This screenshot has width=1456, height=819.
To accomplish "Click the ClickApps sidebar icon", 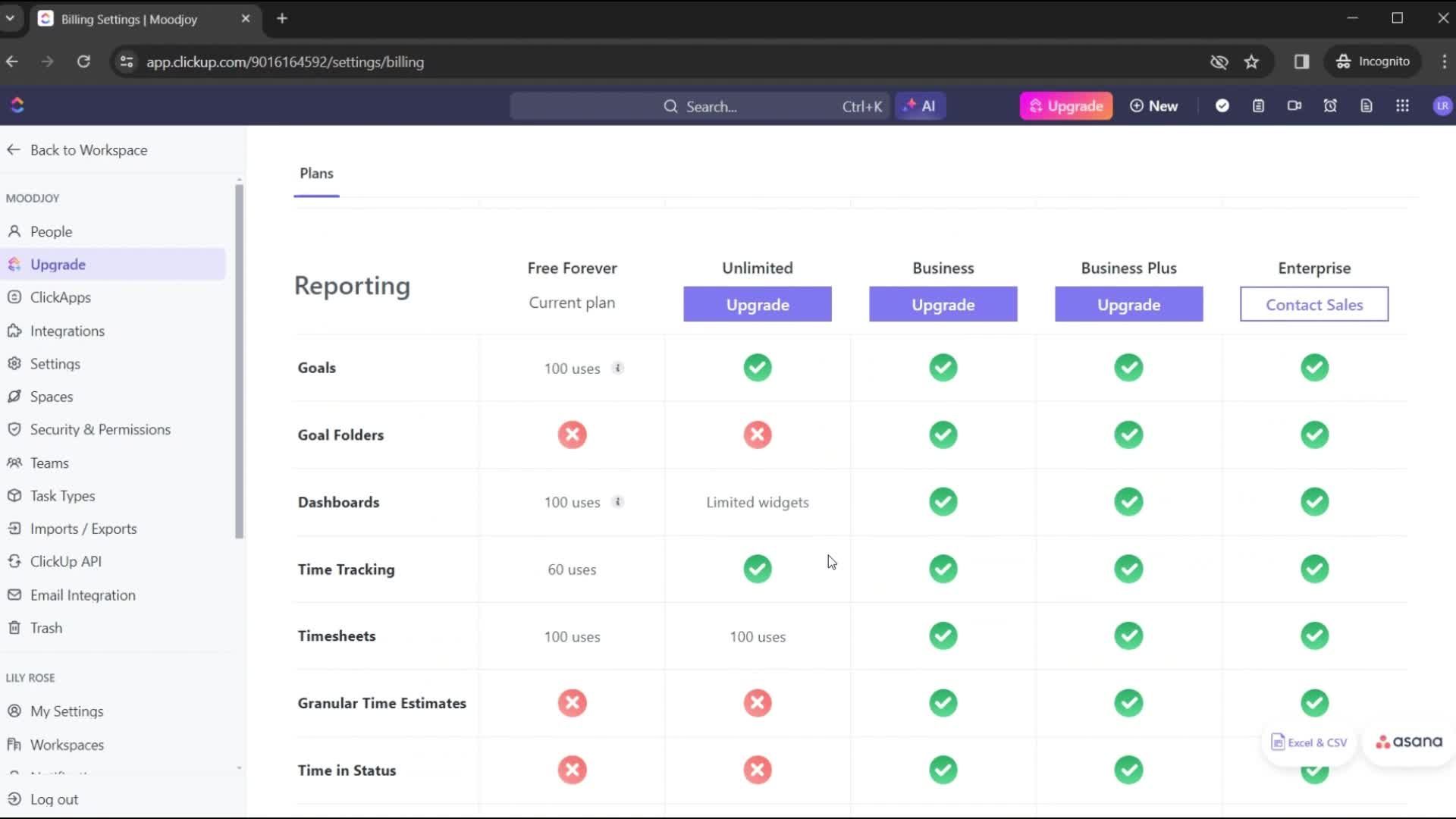I will (14, 297).
